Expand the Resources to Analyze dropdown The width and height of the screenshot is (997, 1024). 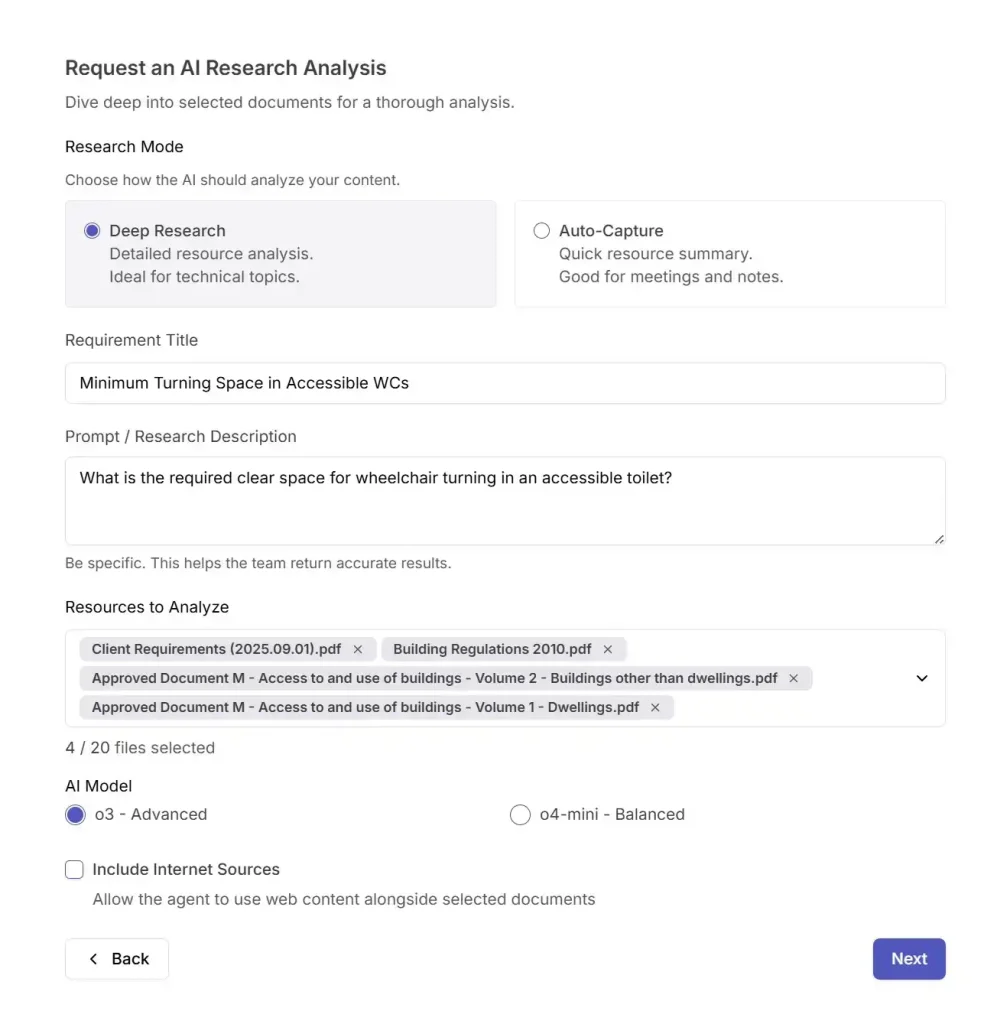coord(922,678)
